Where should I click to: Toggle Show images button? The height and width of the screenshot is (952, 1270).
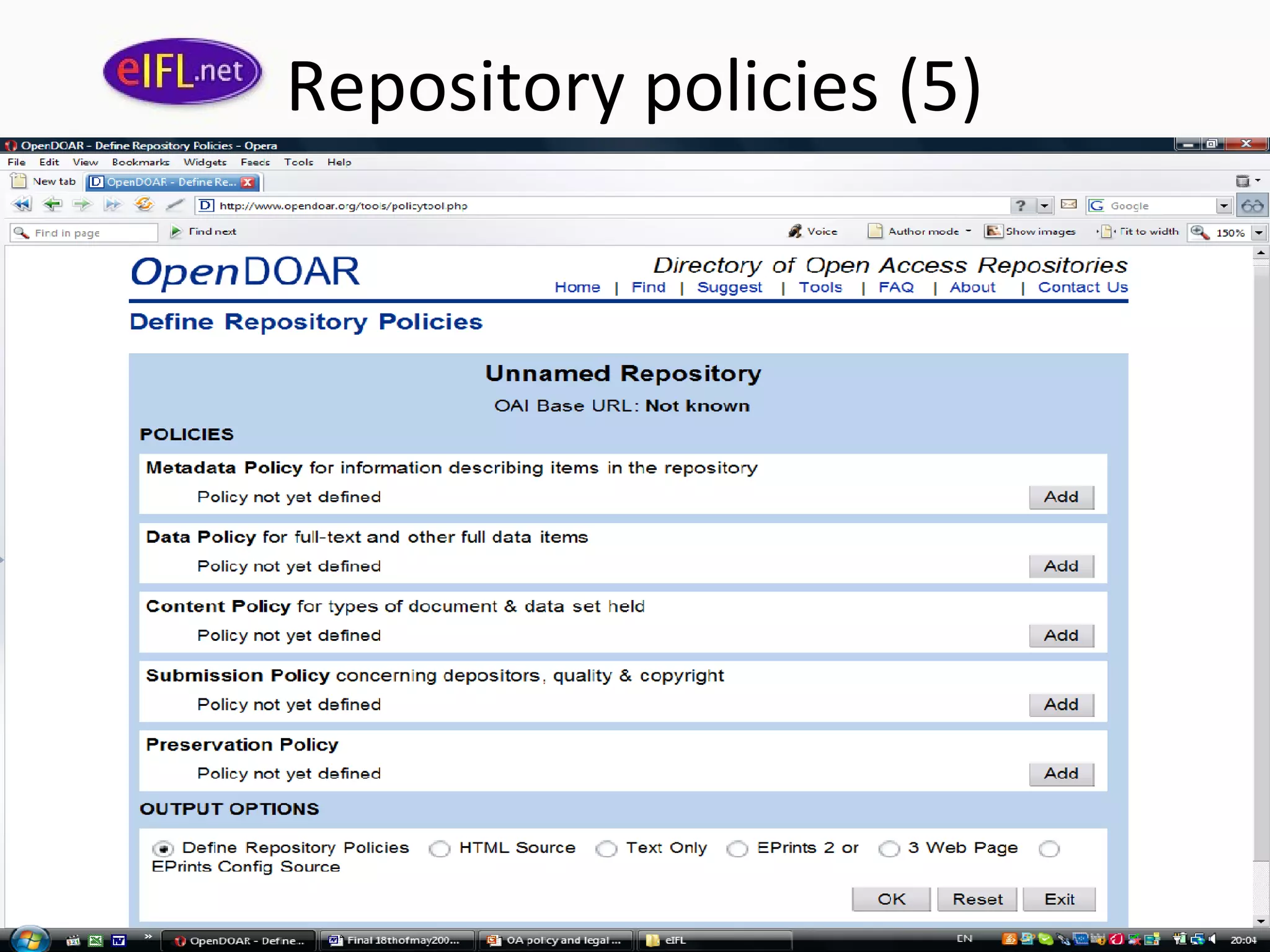[x=1030, y=231]
